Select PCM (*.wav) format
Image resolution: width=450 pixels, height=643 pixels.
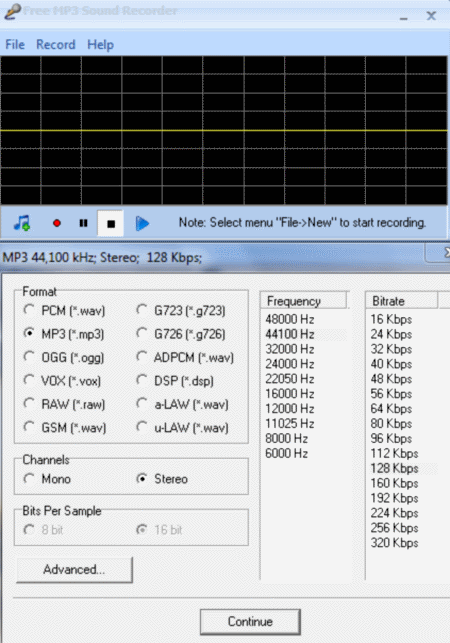[64, 310]
